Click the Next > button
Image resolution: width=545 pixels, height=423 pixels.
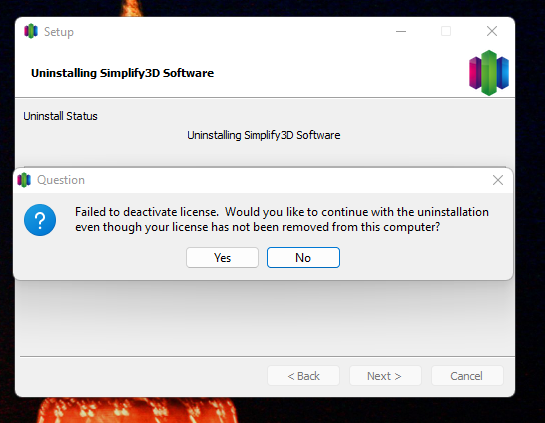[385, 376]
